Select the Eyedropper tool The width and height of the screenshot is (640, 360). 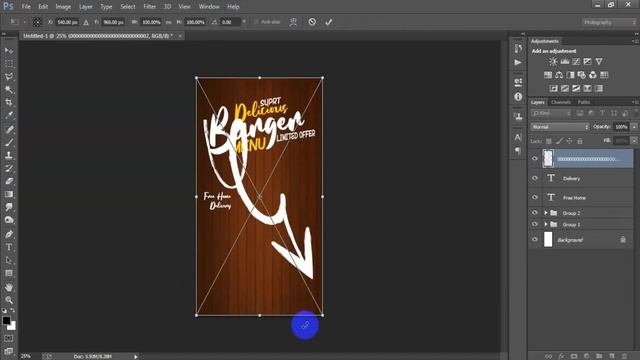click(9, 115)
